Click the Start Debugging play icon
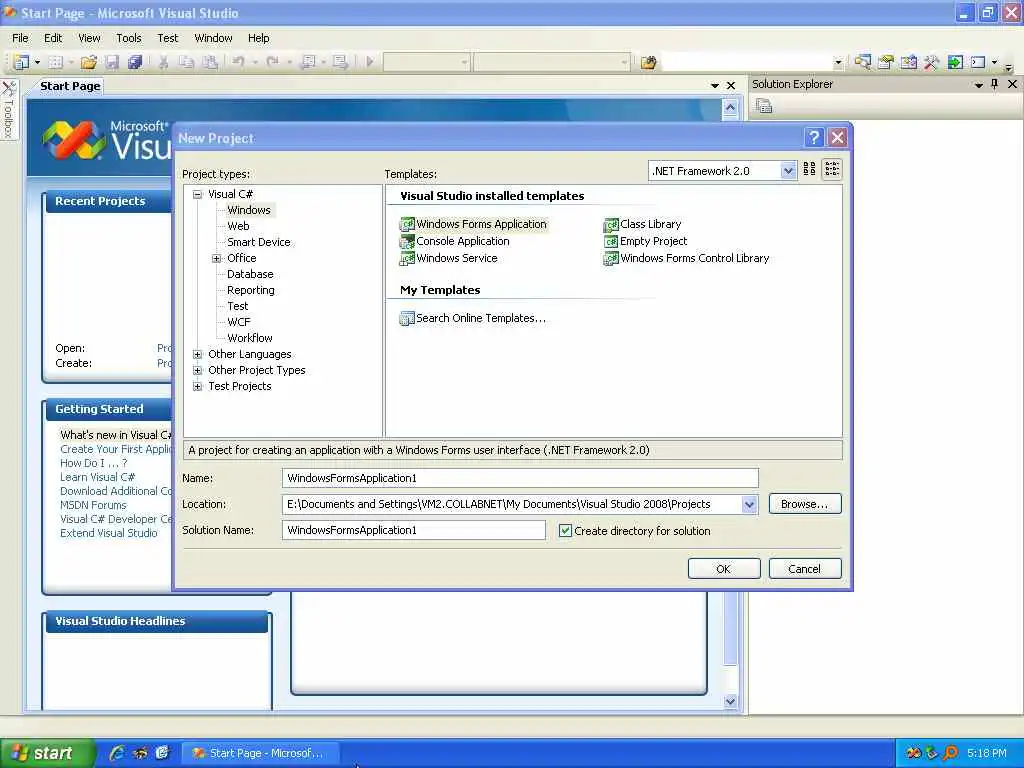This screenshot has height=768, width=1024. (x=370, y=62)
